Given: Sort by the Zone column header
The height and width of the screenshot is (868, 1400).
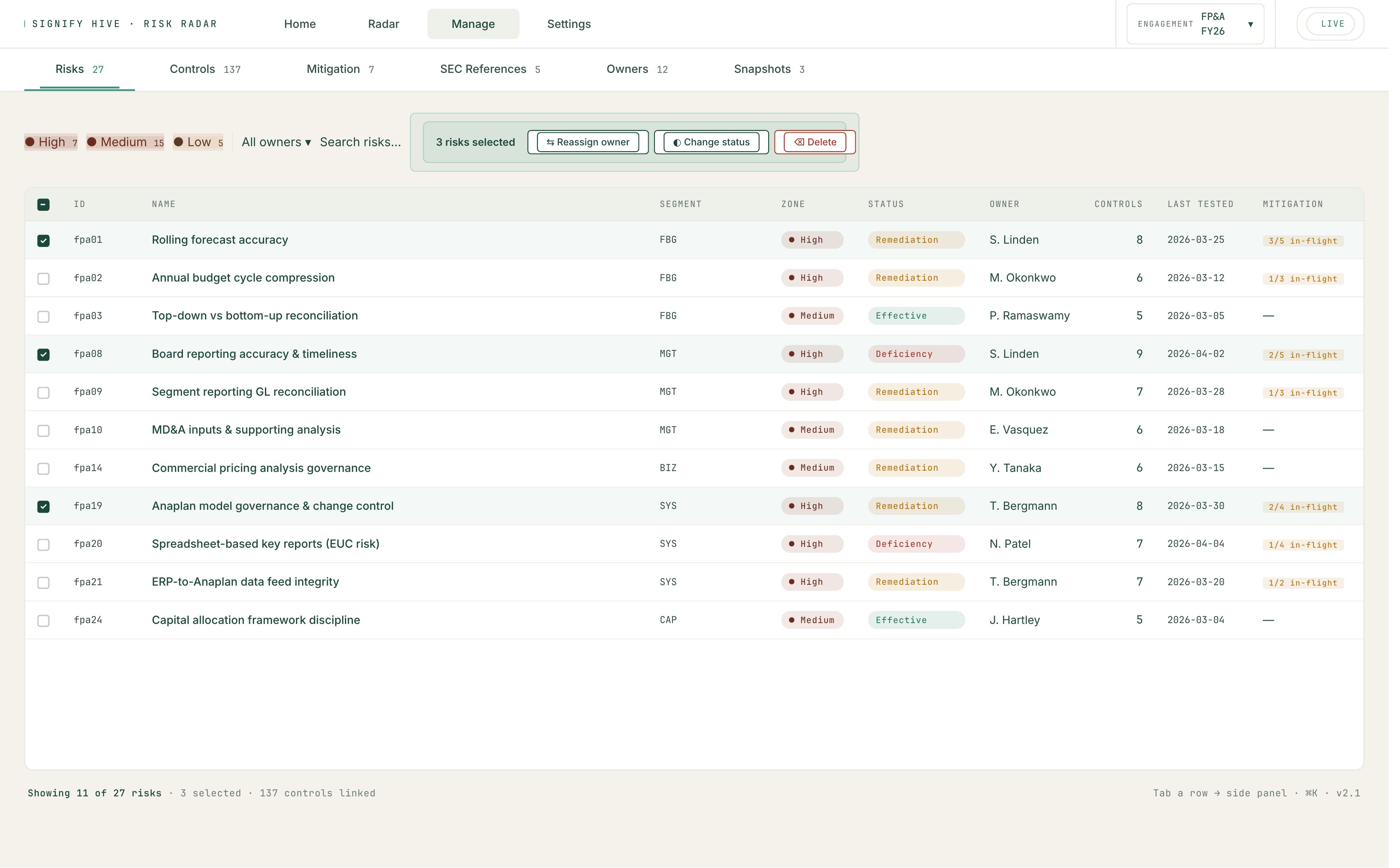Looking at the screenshot, I should 800,205.
